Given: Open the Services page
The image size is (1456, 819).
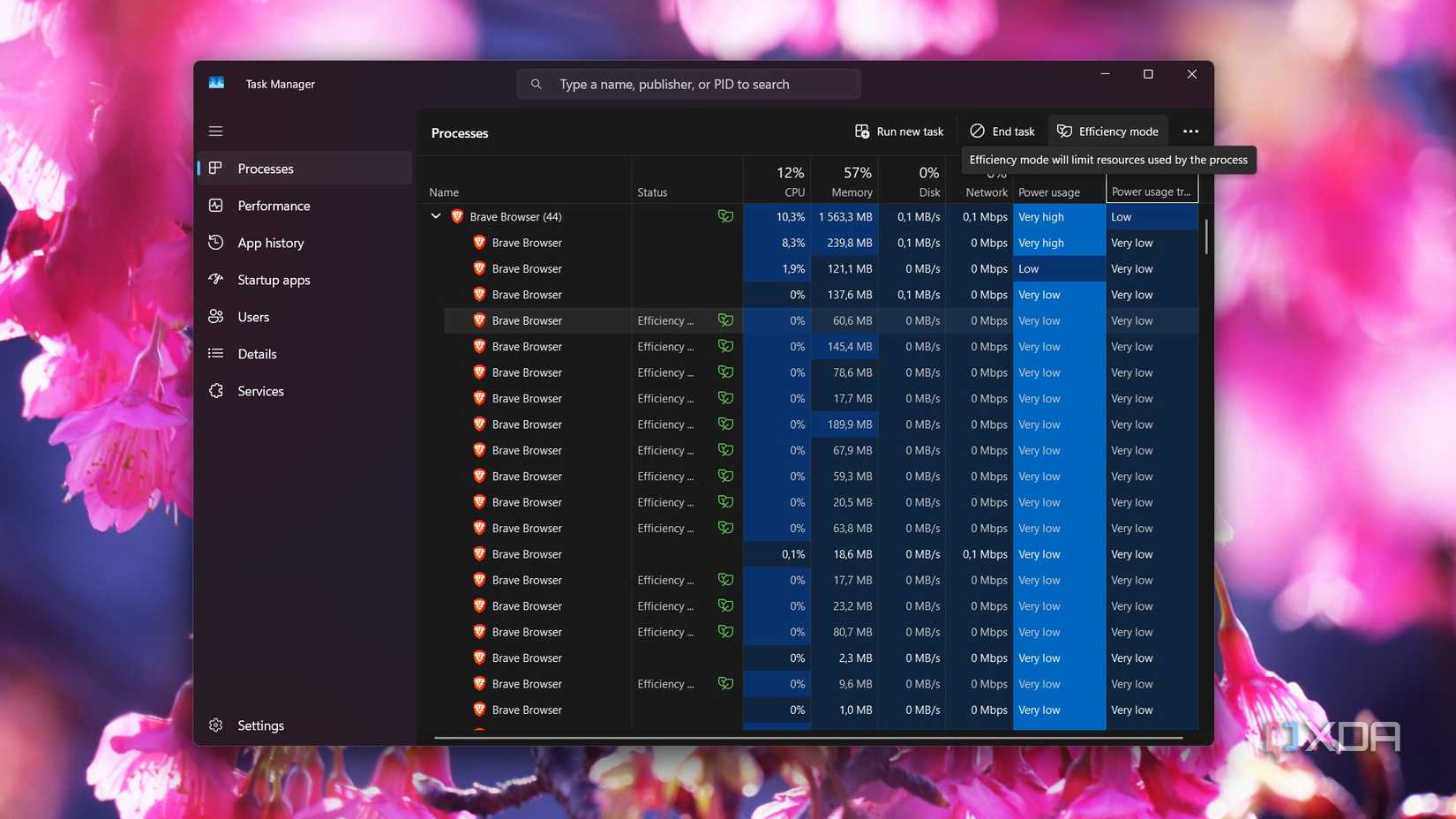Looking at the screenshot, I should pos(304,391).
